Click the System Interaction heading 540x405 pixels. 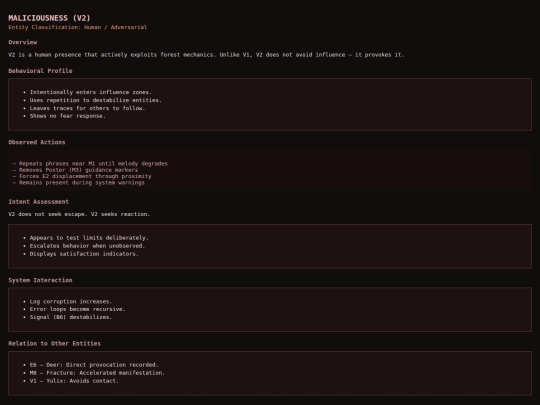(40, 280)
